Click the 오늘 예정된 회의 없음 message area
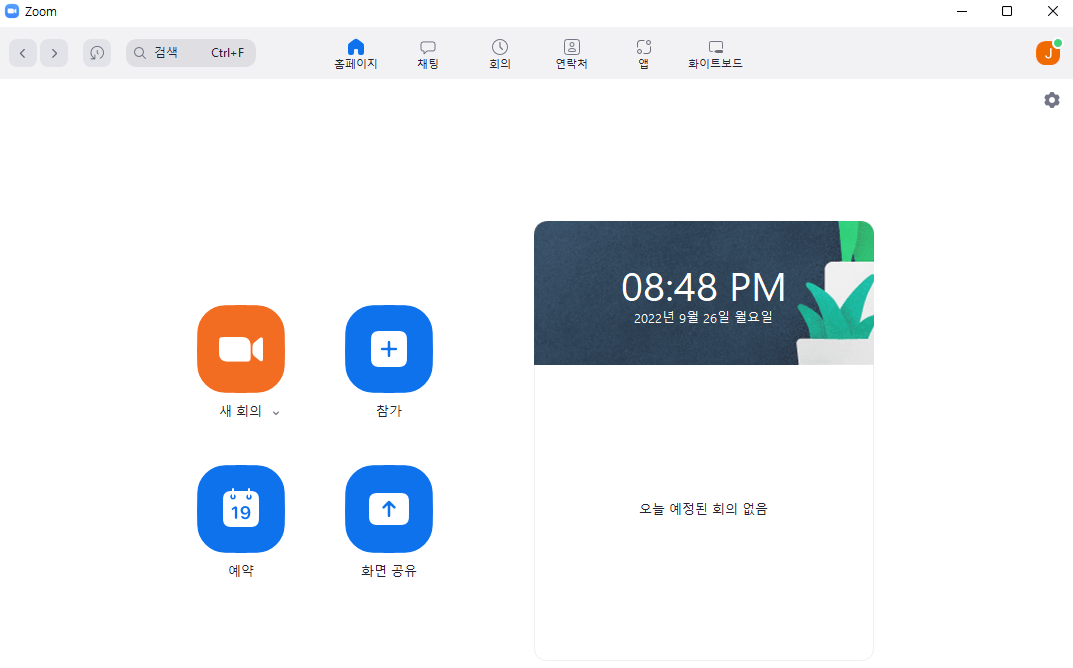 click(703, 509)
